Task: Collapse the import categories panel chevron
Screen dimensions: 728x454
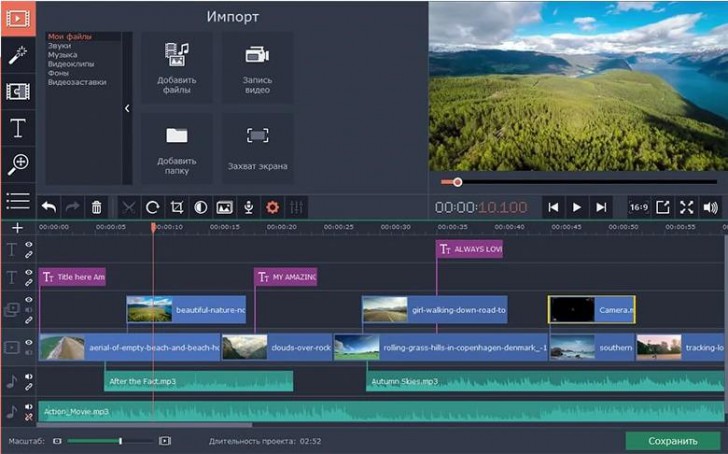Action: (x=127, y=108)
